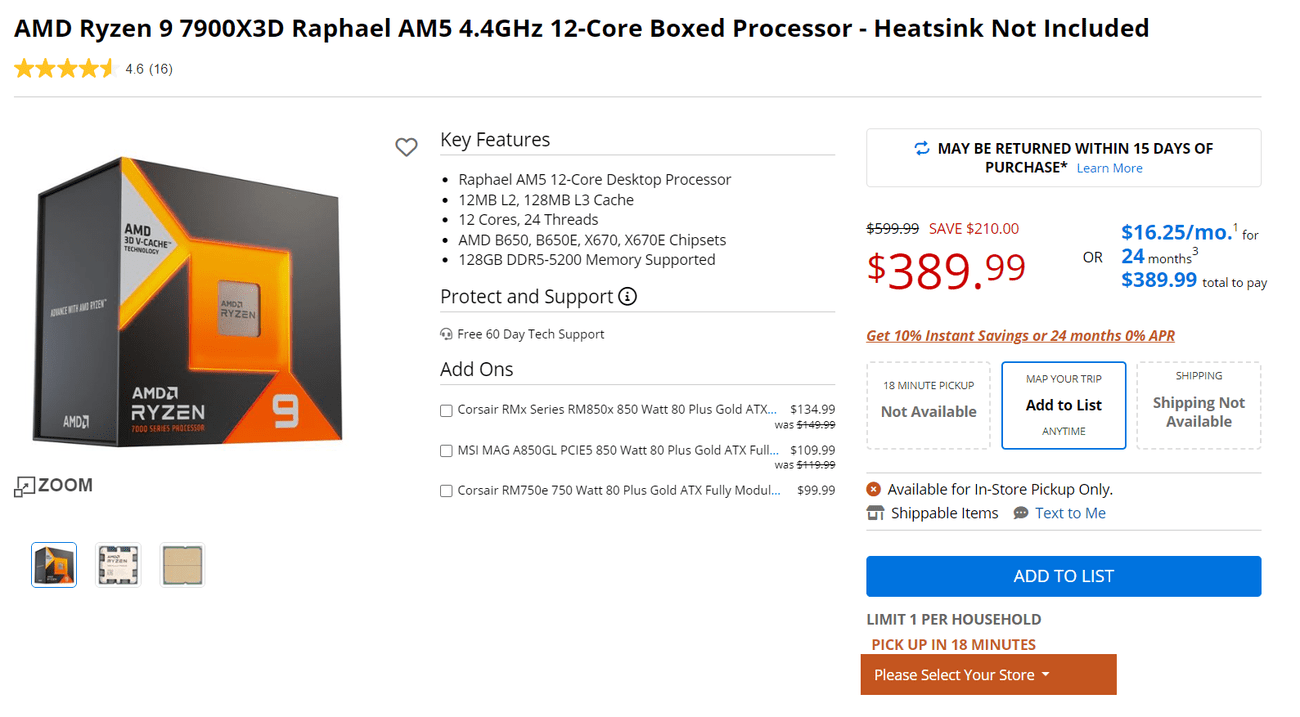Image resolution: width=1300 pixels, height=717 pixels.
Task: Click the return policy refresh arrows icon
Action: tap(921, 149)
